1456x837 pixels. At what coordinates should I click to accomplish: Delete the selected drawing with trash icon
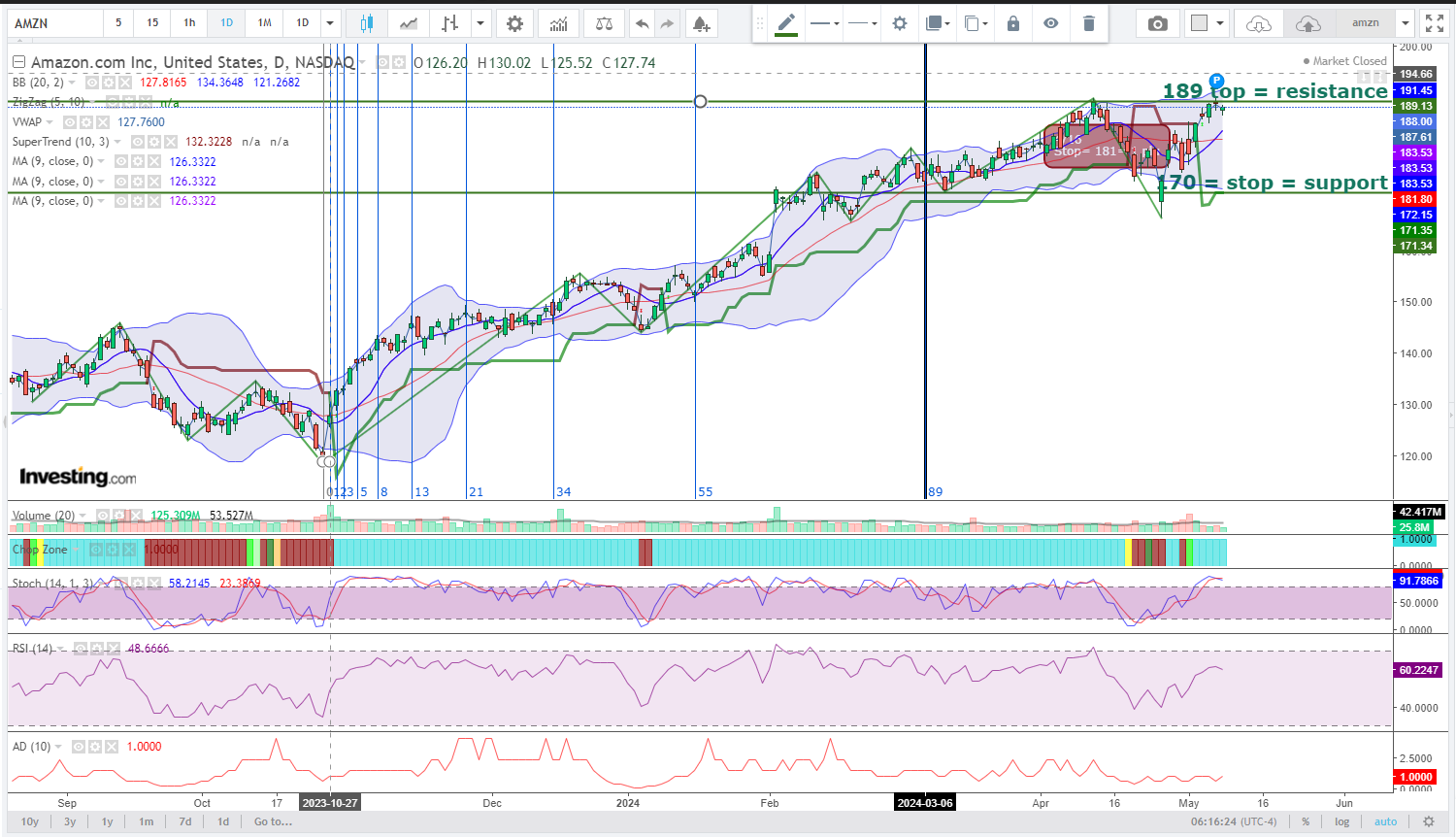[x=1089, y=23]
